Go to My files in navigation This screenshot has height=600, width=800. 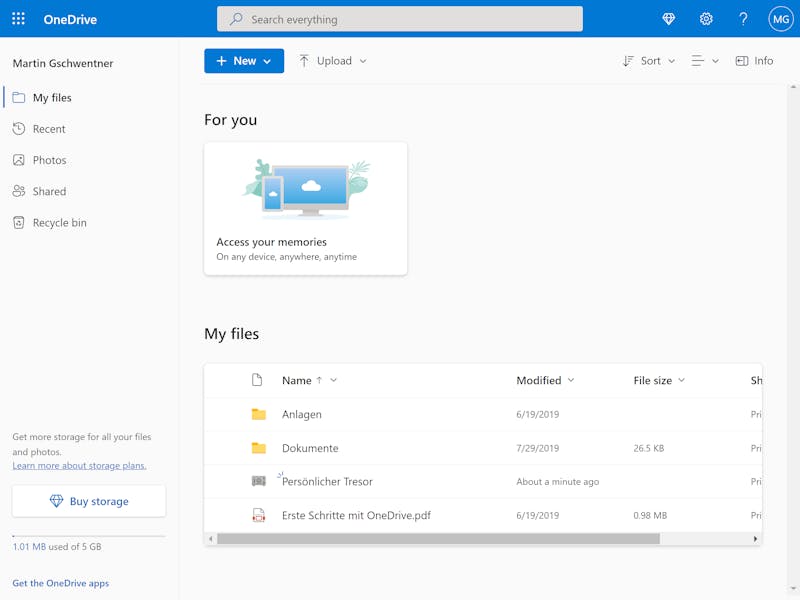pyautogui.click(x=52, y=97)
